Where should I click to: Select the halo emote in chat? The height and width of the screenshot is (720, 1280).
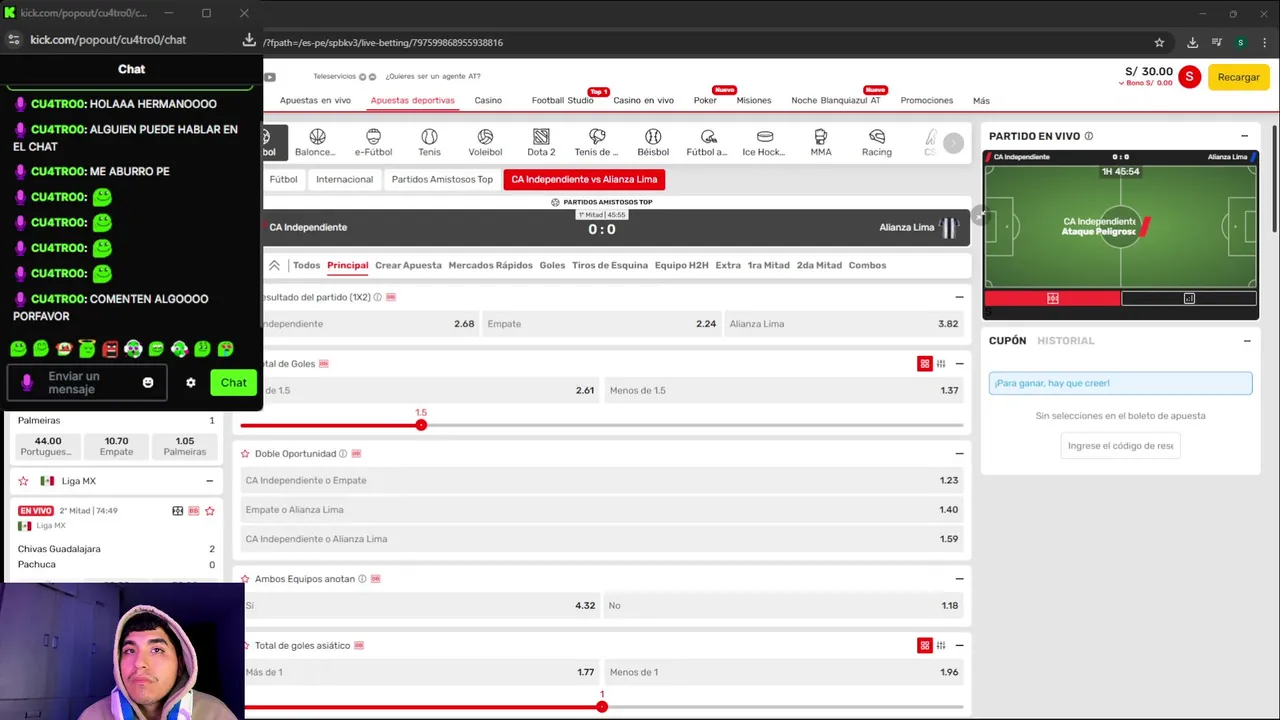pos(87,349)
